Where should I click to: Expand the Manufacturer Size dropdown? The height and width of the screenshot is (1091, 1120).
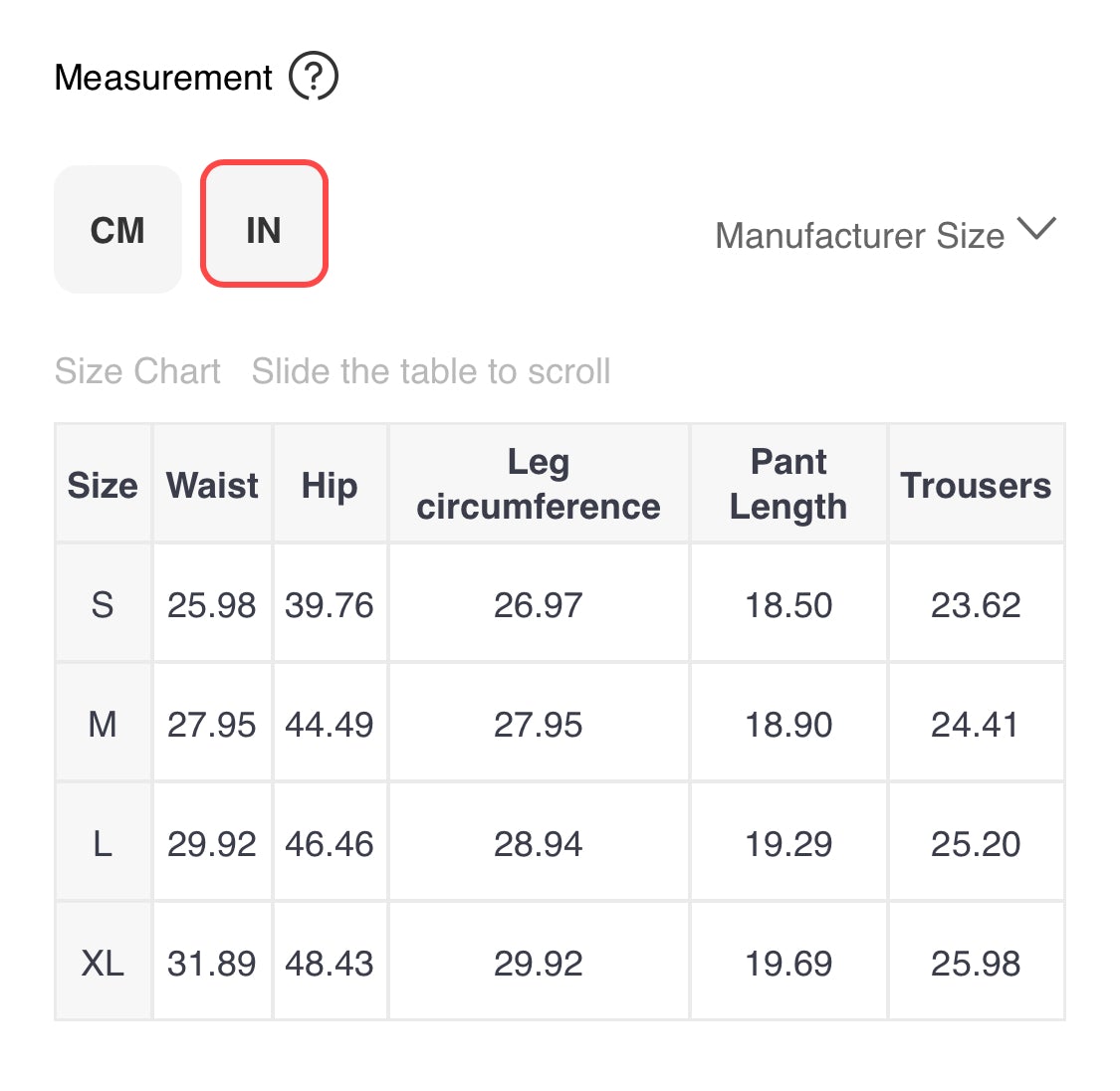coord(886,234)
